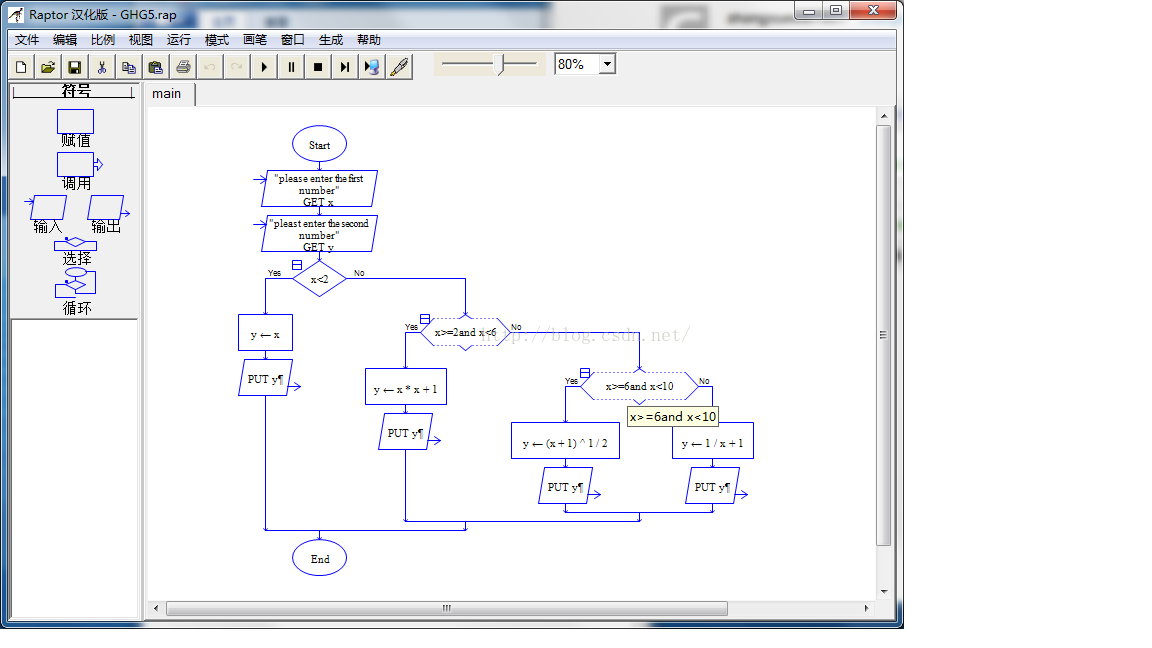Step to next shape with step icon
1152x648 pixels.
345,68
